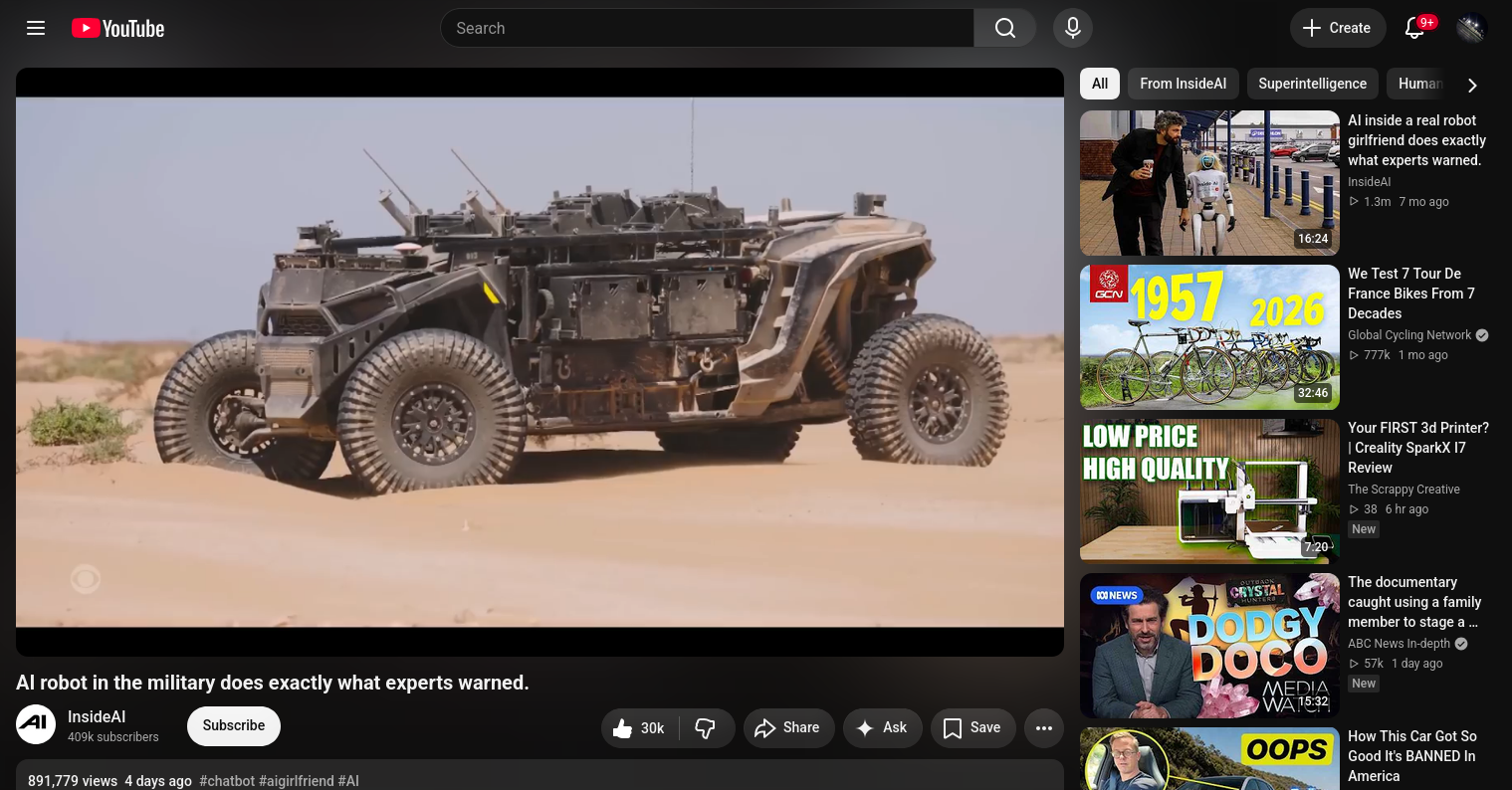Screen dimensions: 1512x790
Task: Click the video title about AI robot military
Action: pyautogui.click(x=273, y=683)
